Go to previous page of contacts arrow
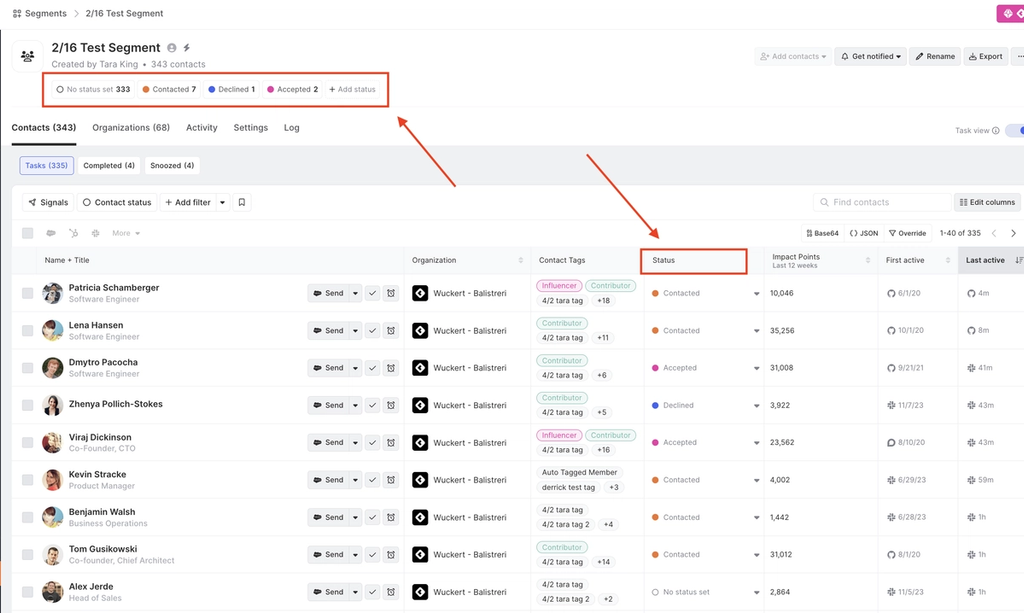Viewport: 1024px width, 613px height. tap(994, 233)
